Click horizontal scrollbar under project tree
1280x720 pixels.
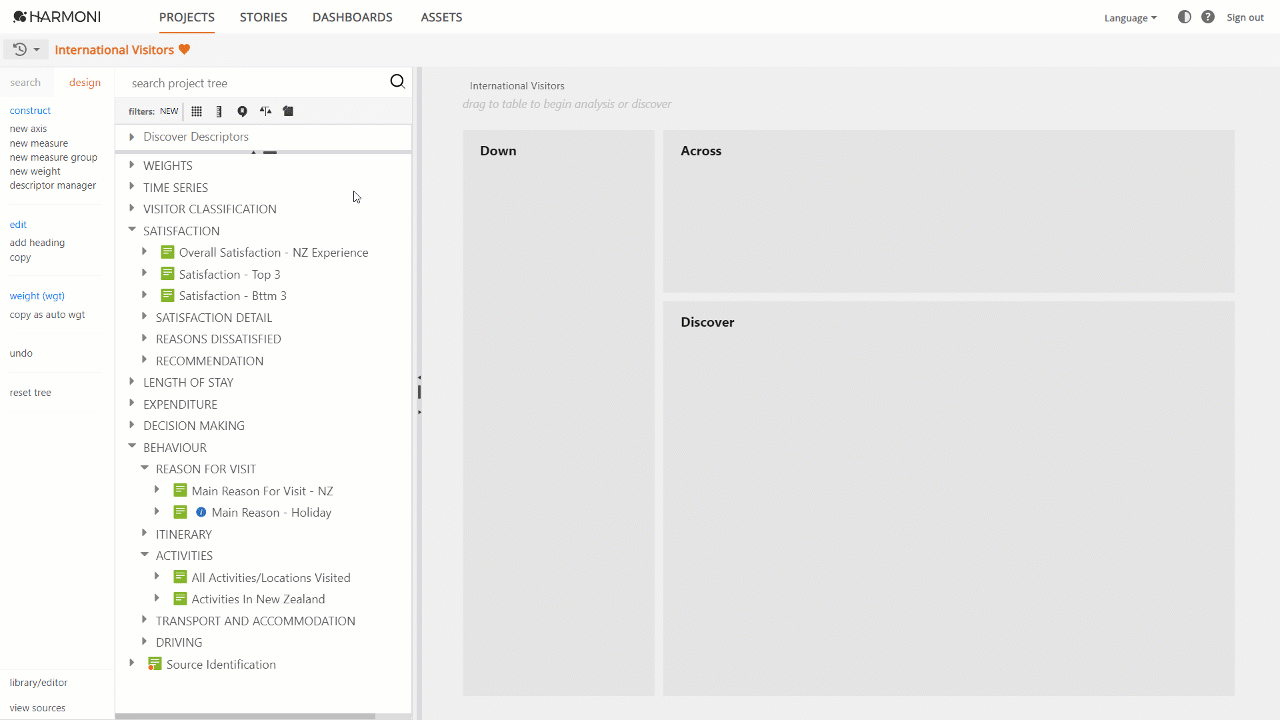(x=245, y=716)
